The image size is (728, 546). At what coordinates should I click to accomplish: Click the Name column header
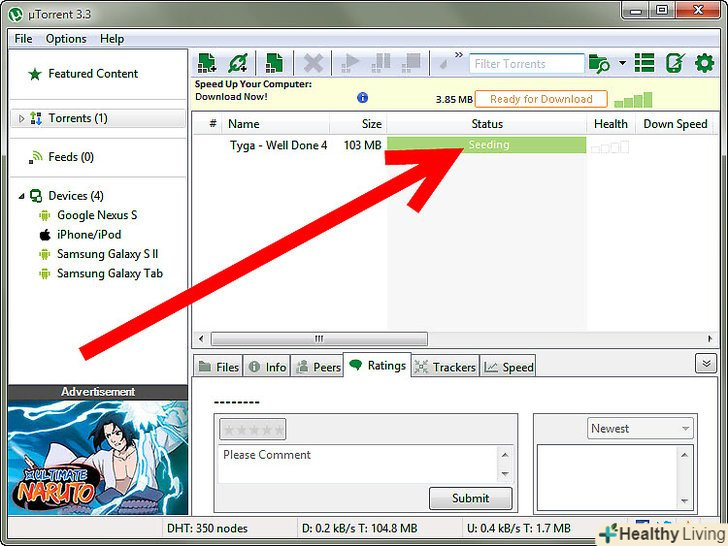(x=243, y=124)
